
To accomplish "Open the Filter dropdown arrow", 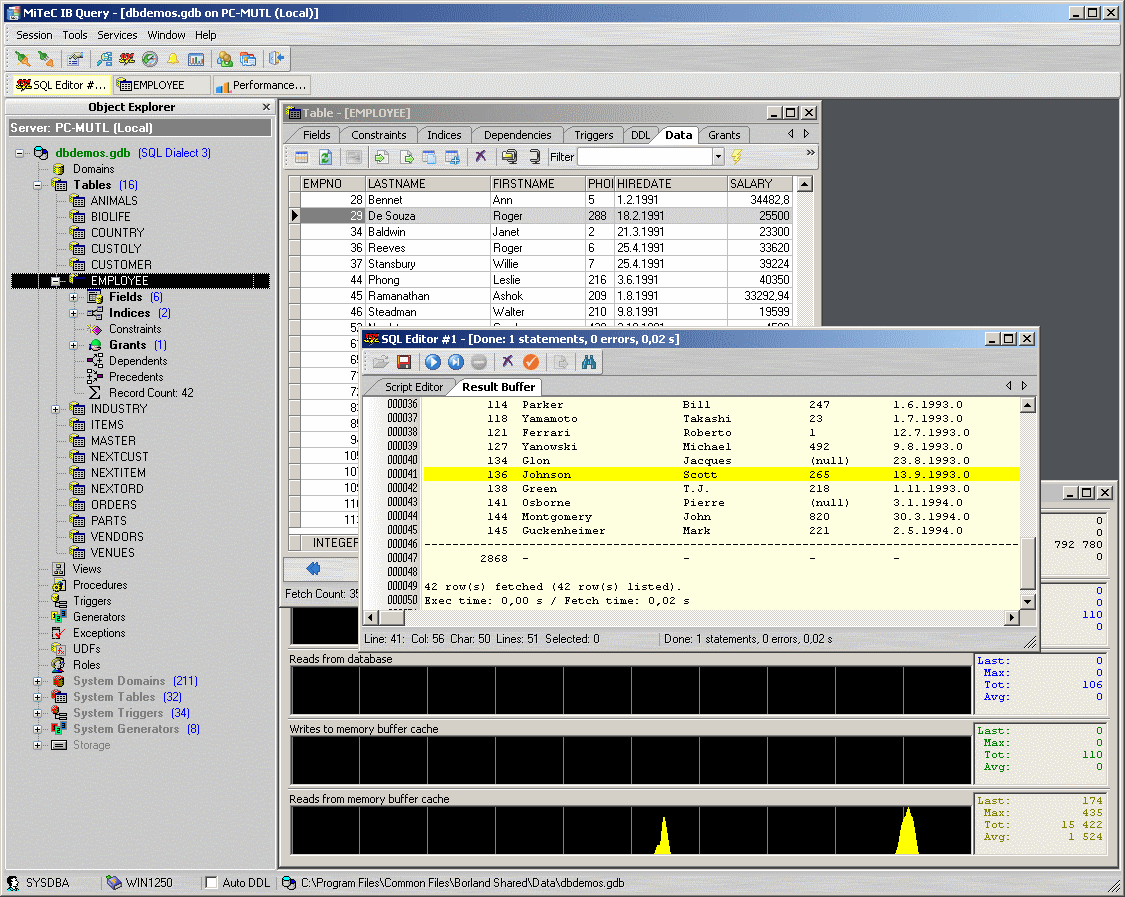I will (x=717, y=157).
